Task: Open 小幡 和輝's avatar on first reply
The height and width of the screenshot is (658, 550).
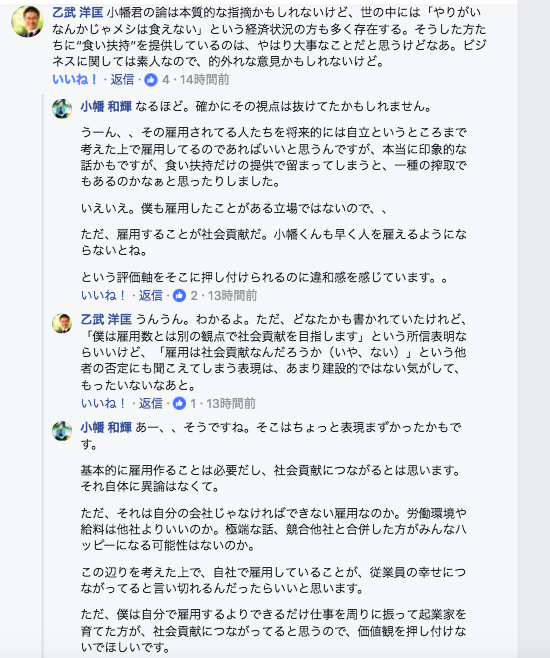Action: [62, 109]
